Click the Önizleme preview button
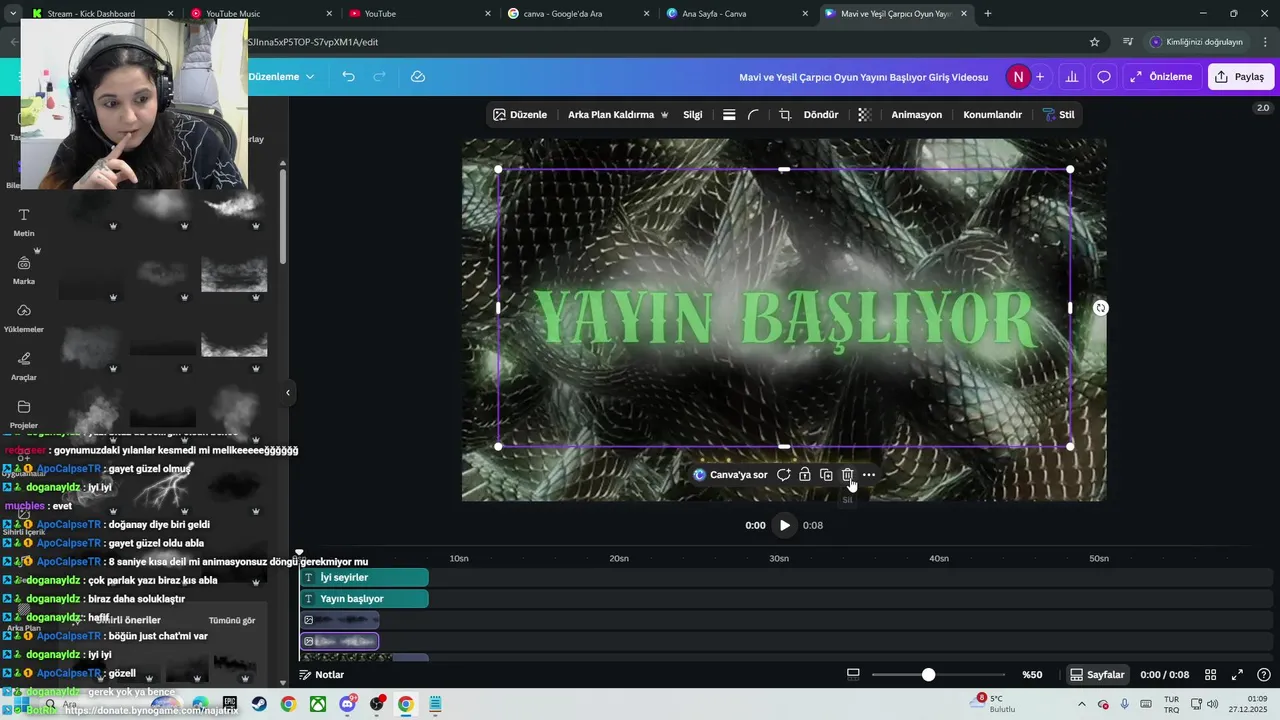The image size is (1280, 720). tap(1162, 77)
